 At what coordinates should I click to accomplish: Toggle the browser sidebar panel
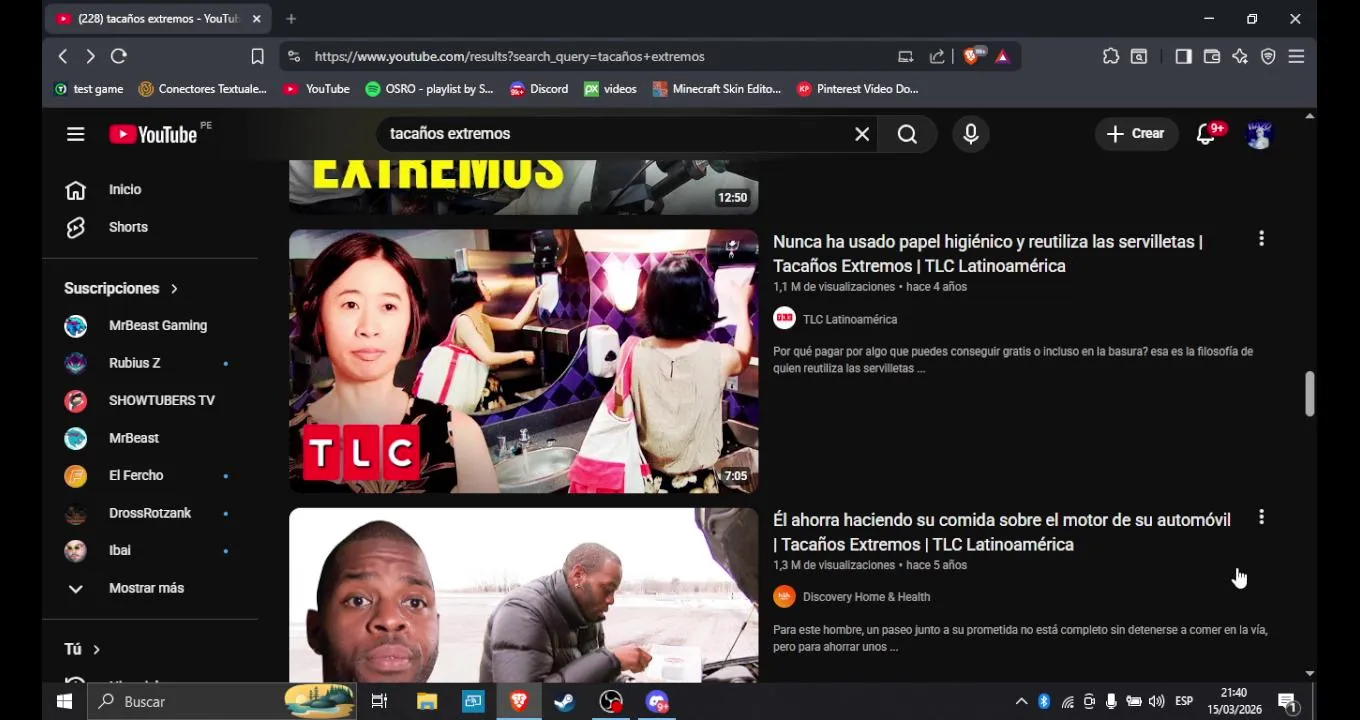coord(1183,57)
